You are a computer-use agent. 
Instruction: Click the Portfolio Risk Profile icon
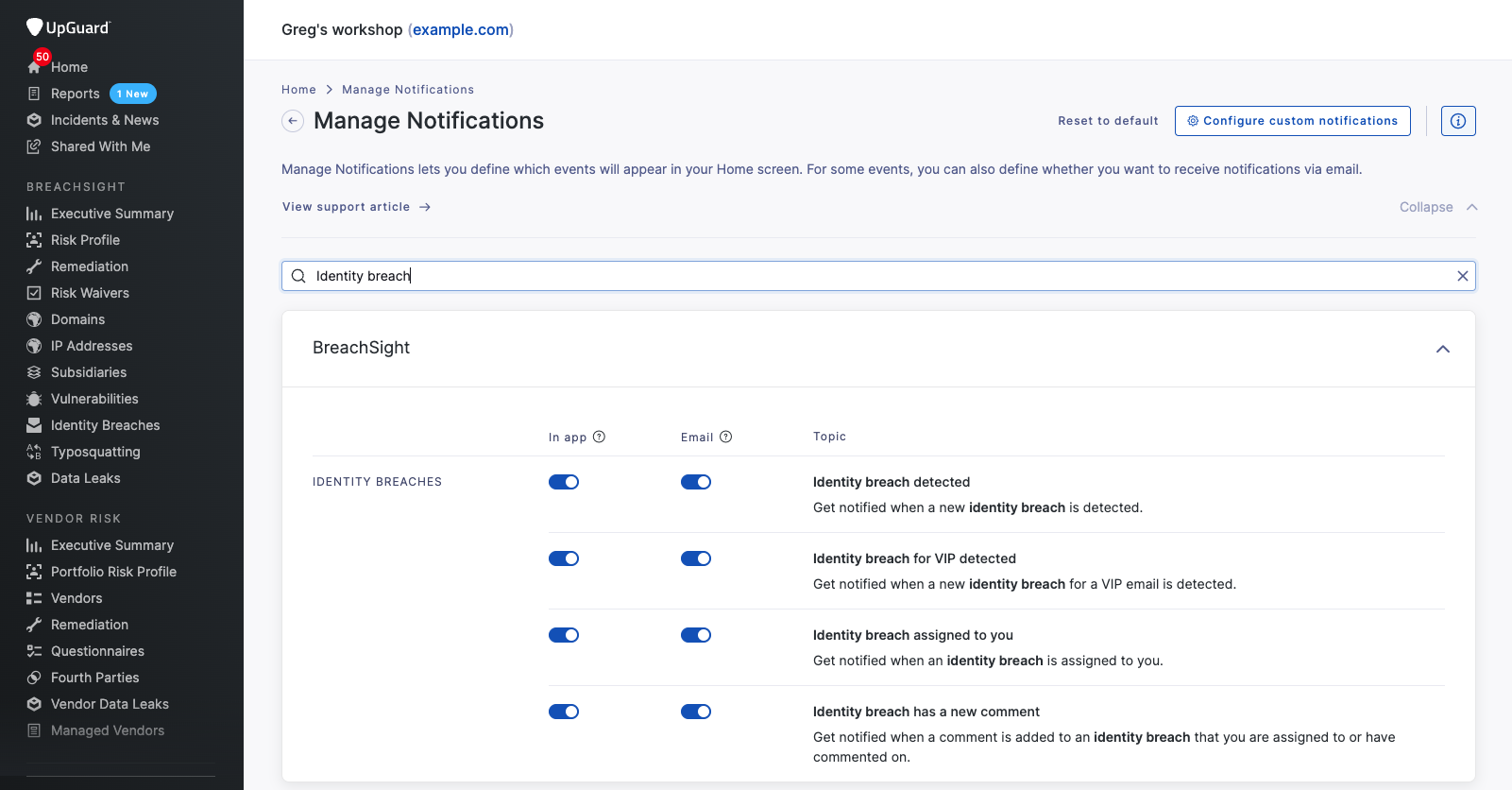[34, 572]
